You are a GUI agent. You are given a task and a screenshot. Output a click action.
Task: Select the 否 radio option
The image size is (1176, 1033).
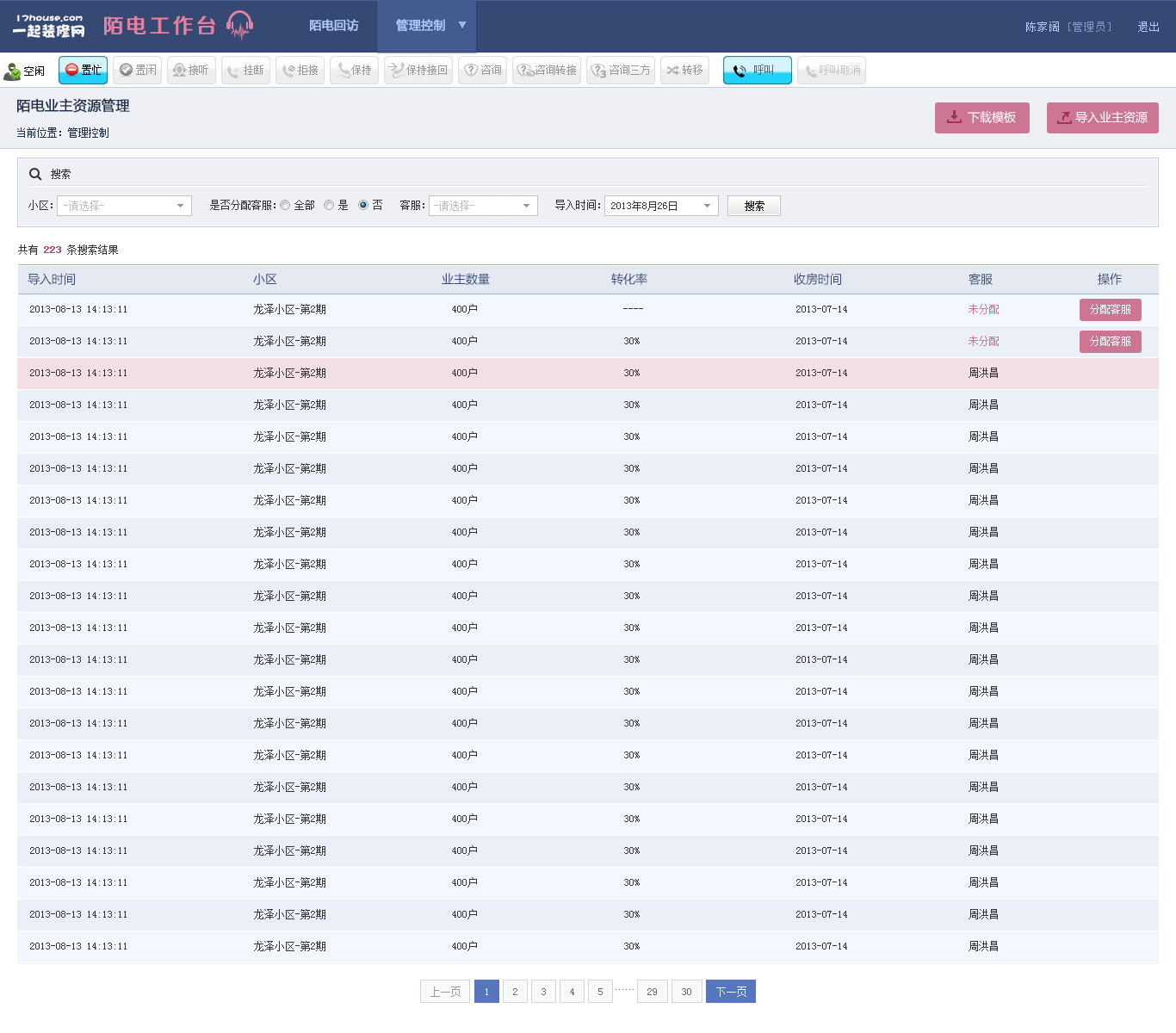(x=363, y=206)
